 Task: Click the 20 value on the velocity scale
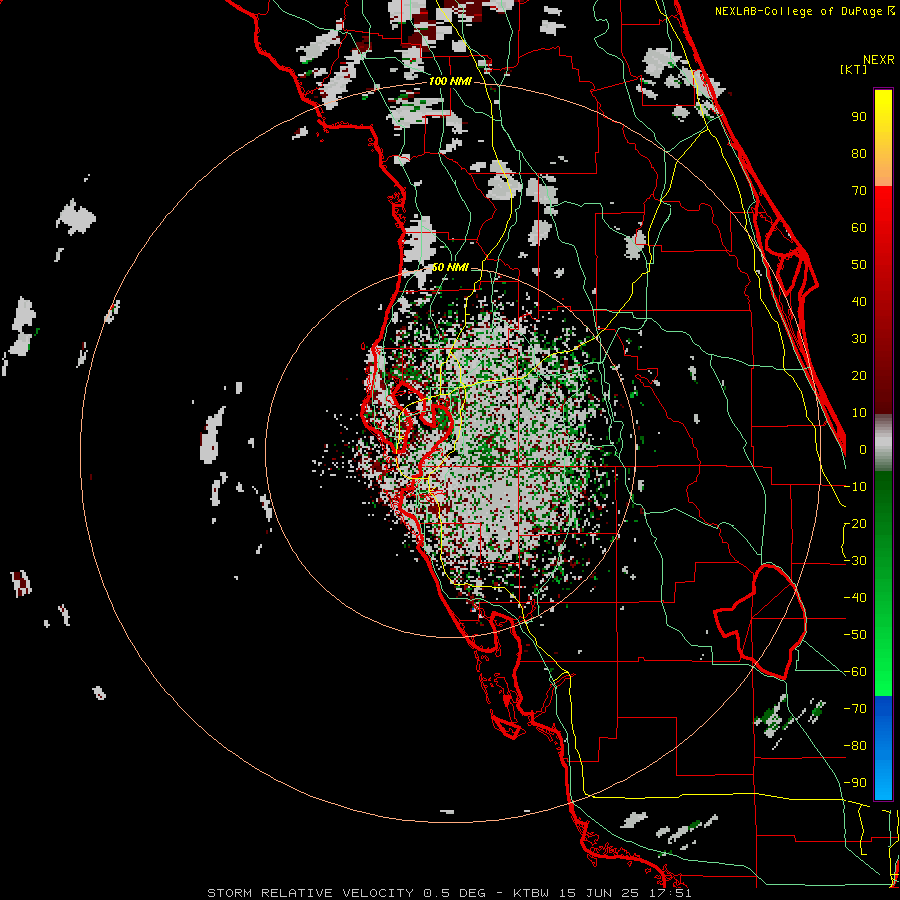click(859, 376)
